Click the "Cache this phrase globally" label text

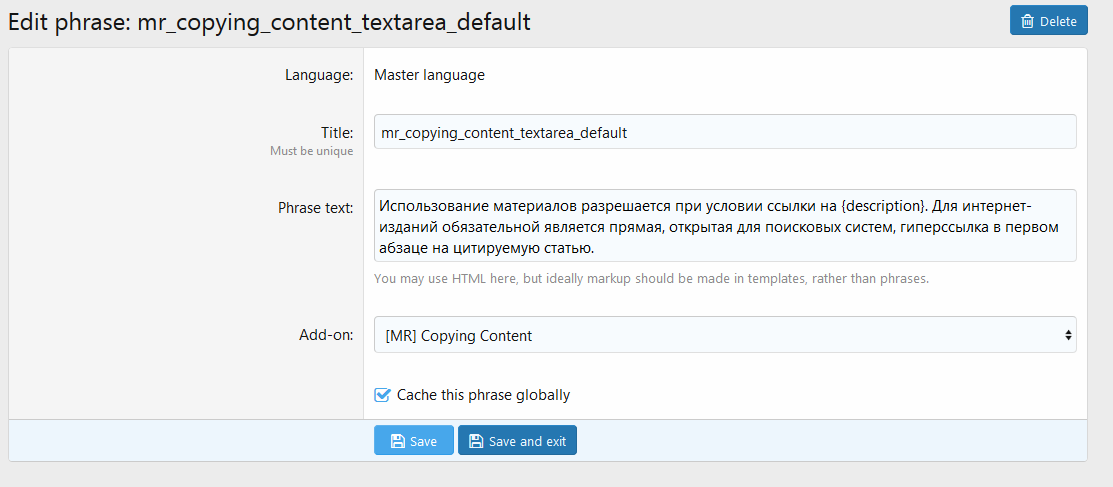point(483,395)
